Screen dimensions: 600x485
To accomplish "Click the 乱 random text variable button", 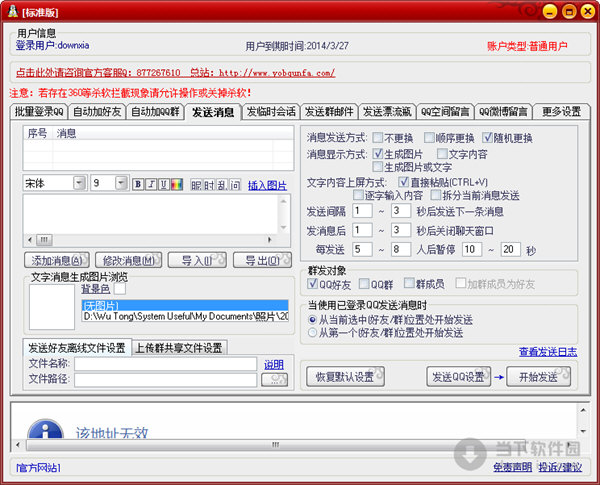I will [x=222, y=185].
